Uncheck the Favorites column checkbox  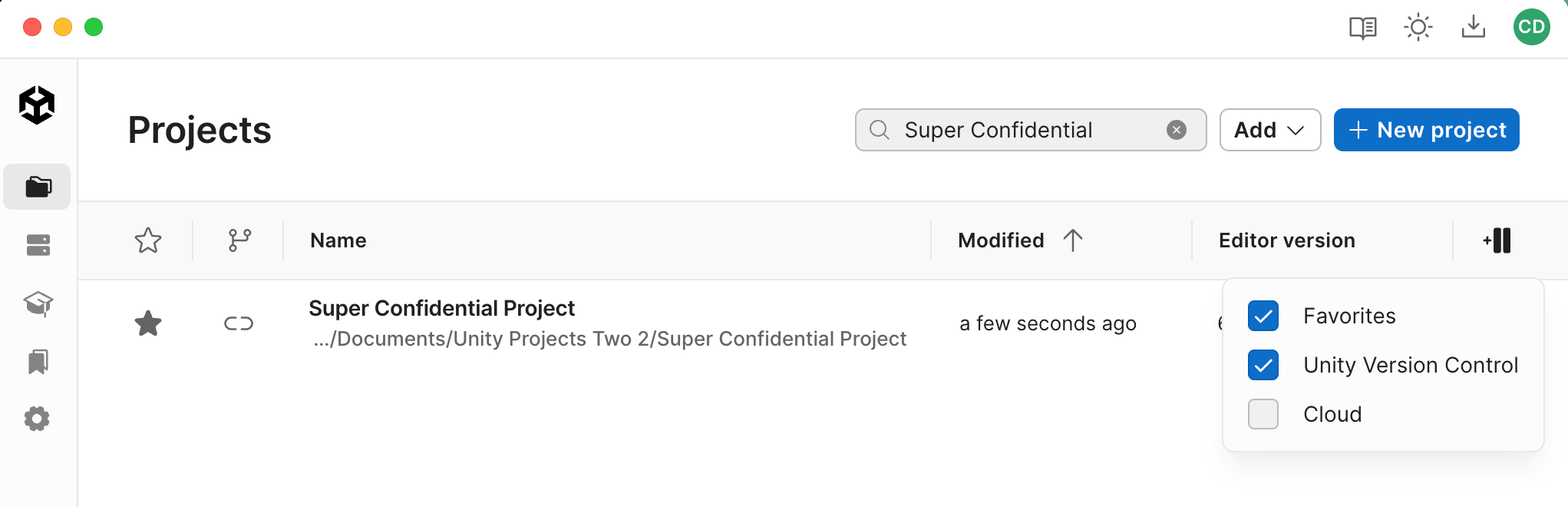coord(1263,316)
